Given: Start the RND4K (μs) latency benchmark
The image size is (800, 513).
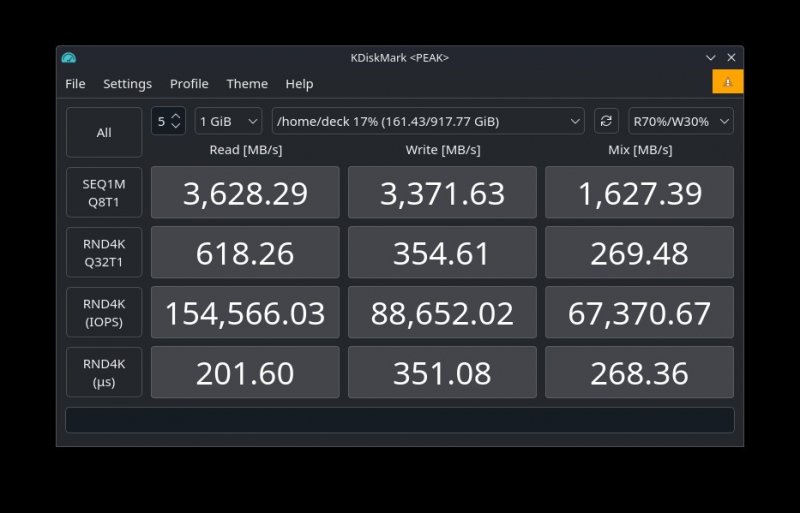Looking at the screenshot, I should (x=104, y=373).
